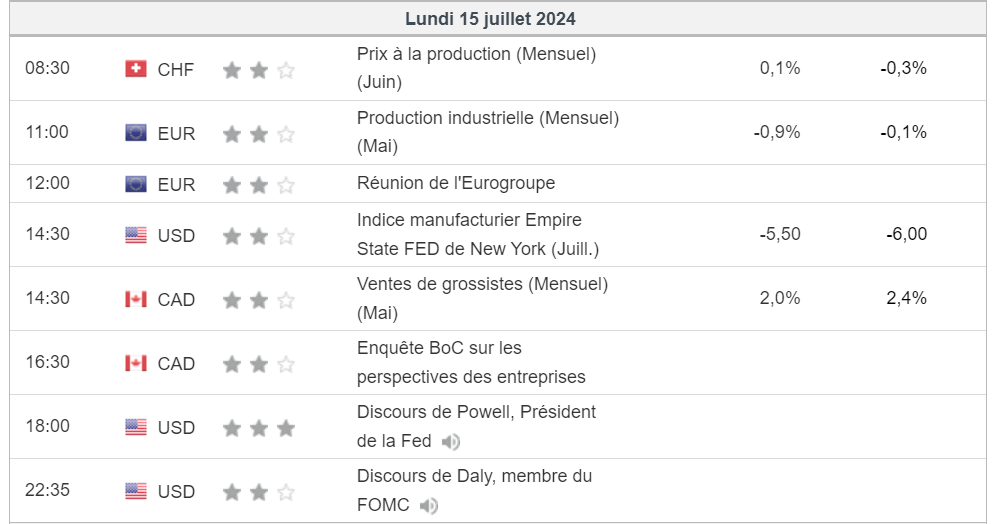Open Enquête BoC sur les perspectives event
Image resolution: width=992 pixels, height=524 pixels.
pyautogui.click(x=471, y=362)
